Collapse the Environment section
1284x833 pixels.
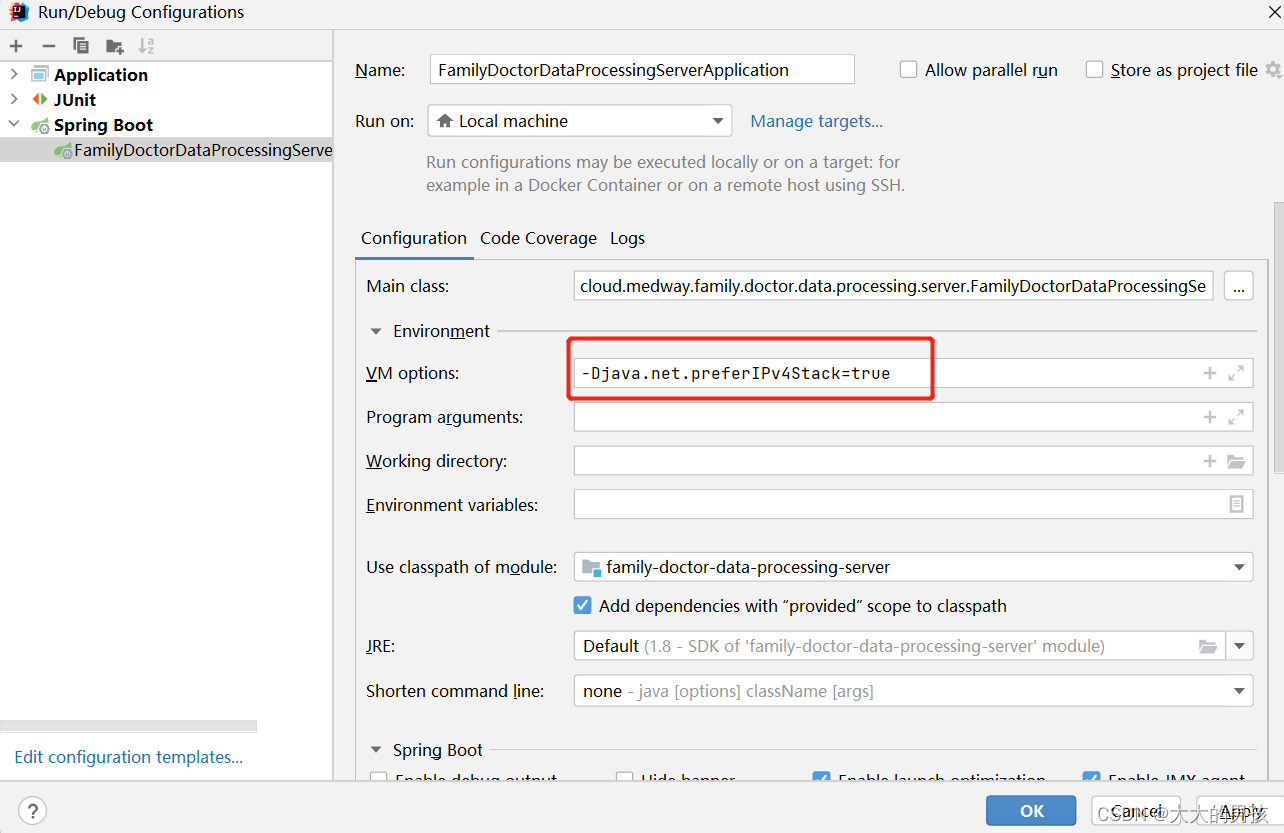click(x=376, y=330)
